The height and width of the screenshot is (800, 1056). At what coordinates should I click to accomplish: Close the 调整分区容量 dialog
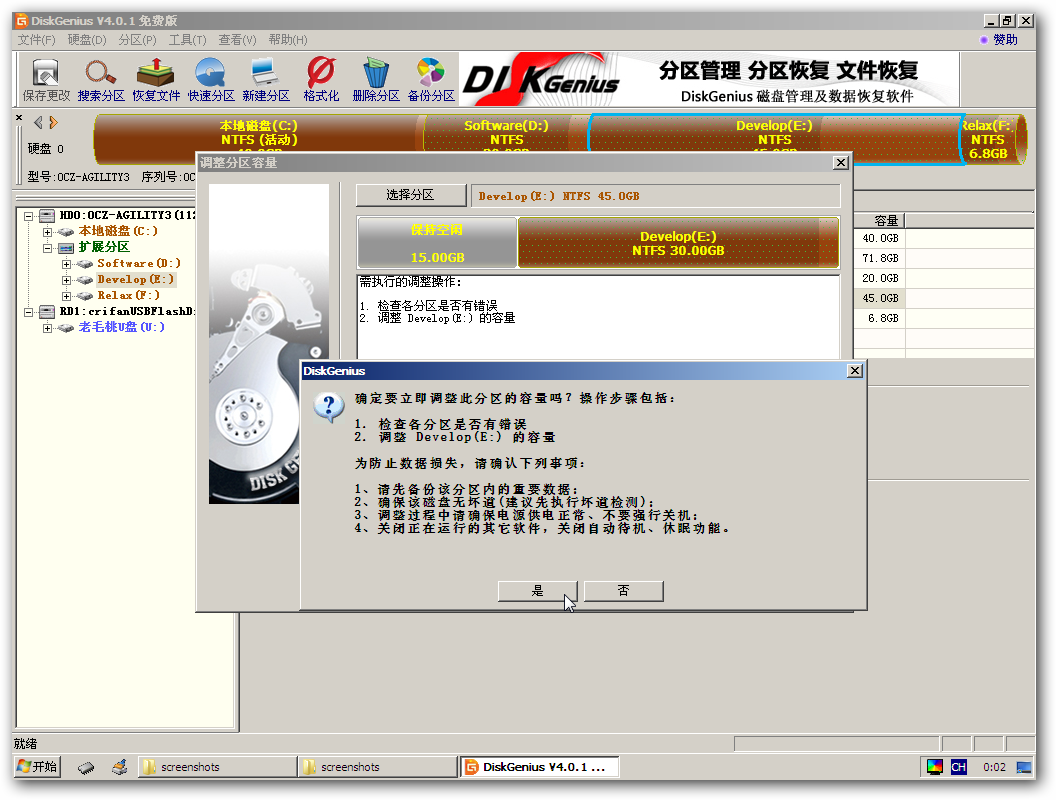click(x=840, y=162)
